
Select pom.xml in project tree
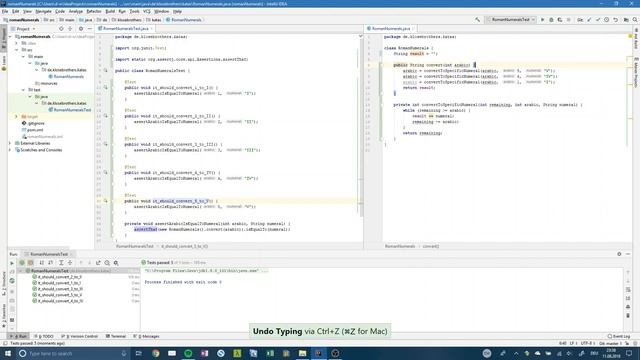(32, 130)
